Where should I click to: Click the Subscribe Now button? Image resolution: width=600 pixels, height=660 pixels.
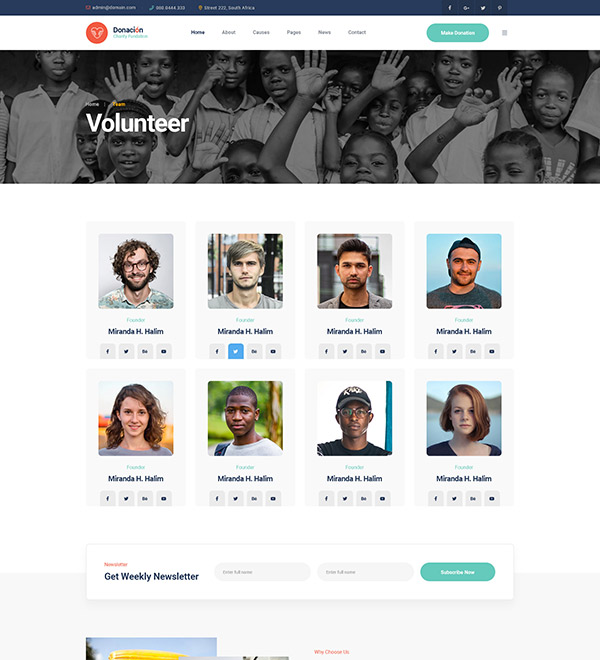point(458,572)
